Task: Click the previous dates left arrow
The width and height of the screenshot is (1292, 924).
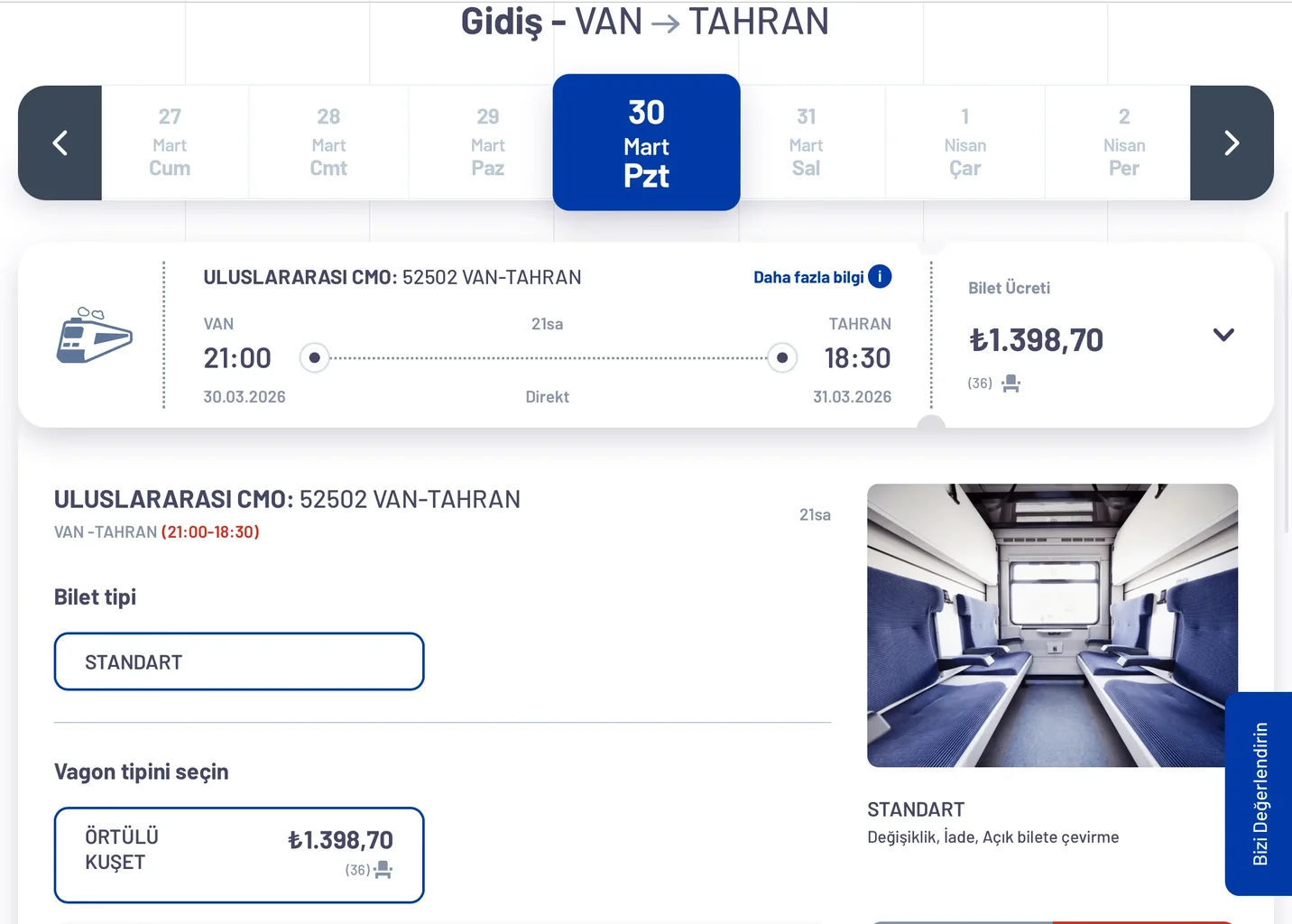Action: pos(60,143)
